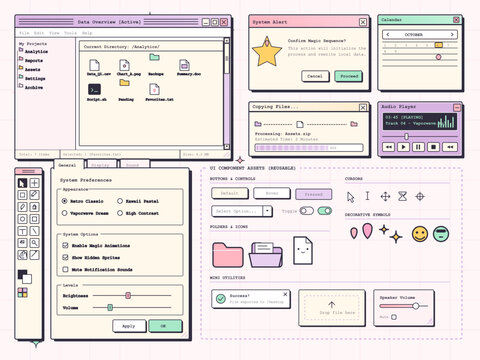
Task: Open the Script.sh terminal file icon
Action: [x=94, y=90]
